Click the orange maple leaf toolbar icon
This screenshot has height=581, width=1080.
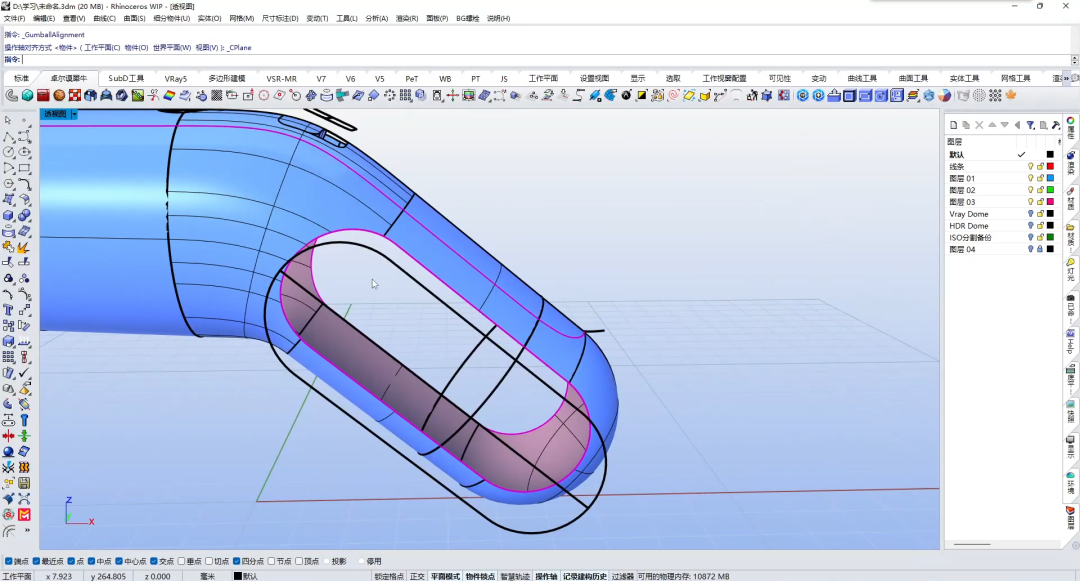pyautogui.click(x=1010, y=95)
